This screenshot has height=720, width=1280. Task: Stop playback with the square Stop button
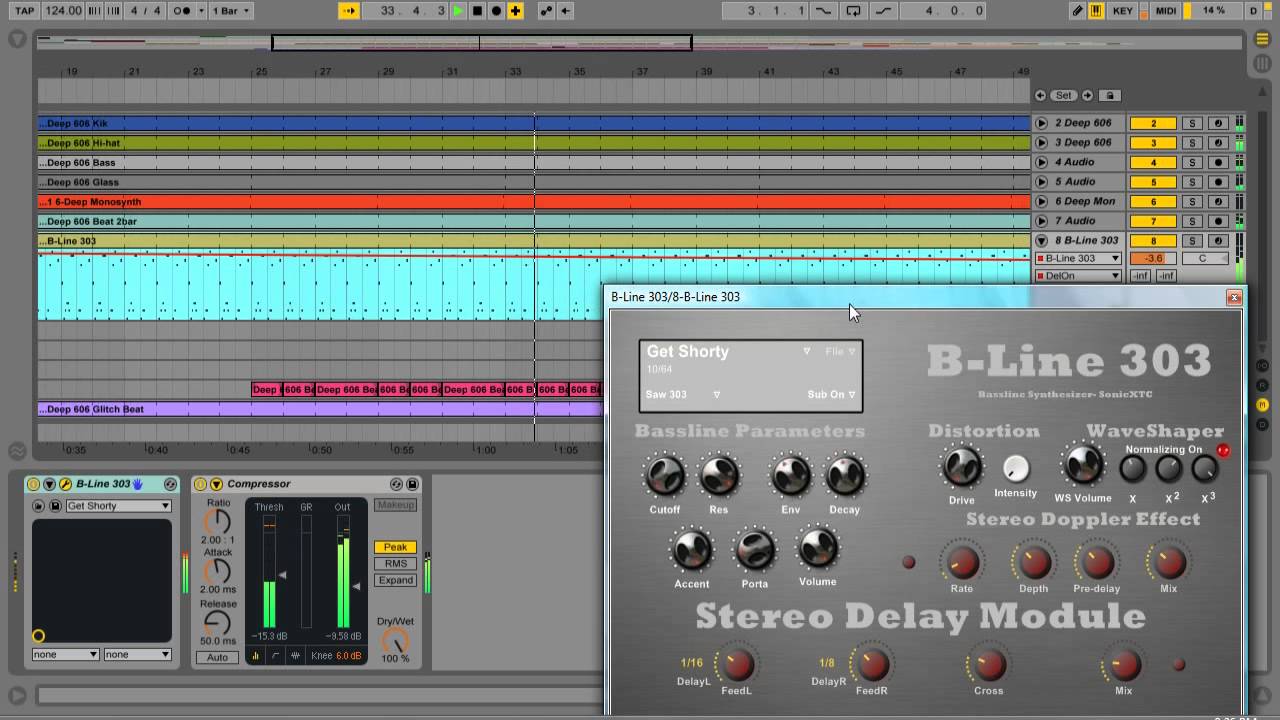[477, 11]
